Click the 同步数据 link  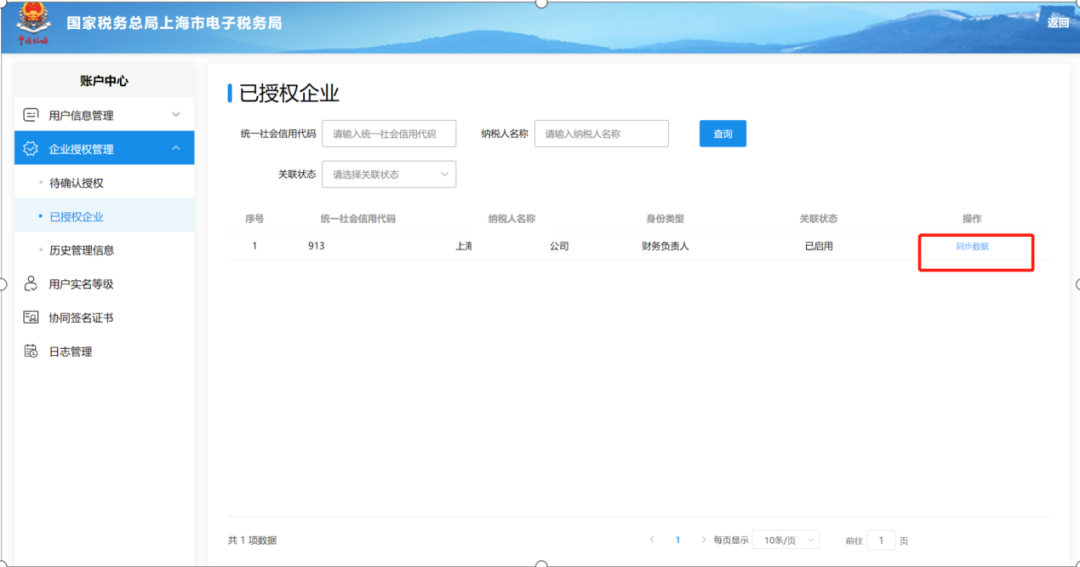click(x=972, y=246)
